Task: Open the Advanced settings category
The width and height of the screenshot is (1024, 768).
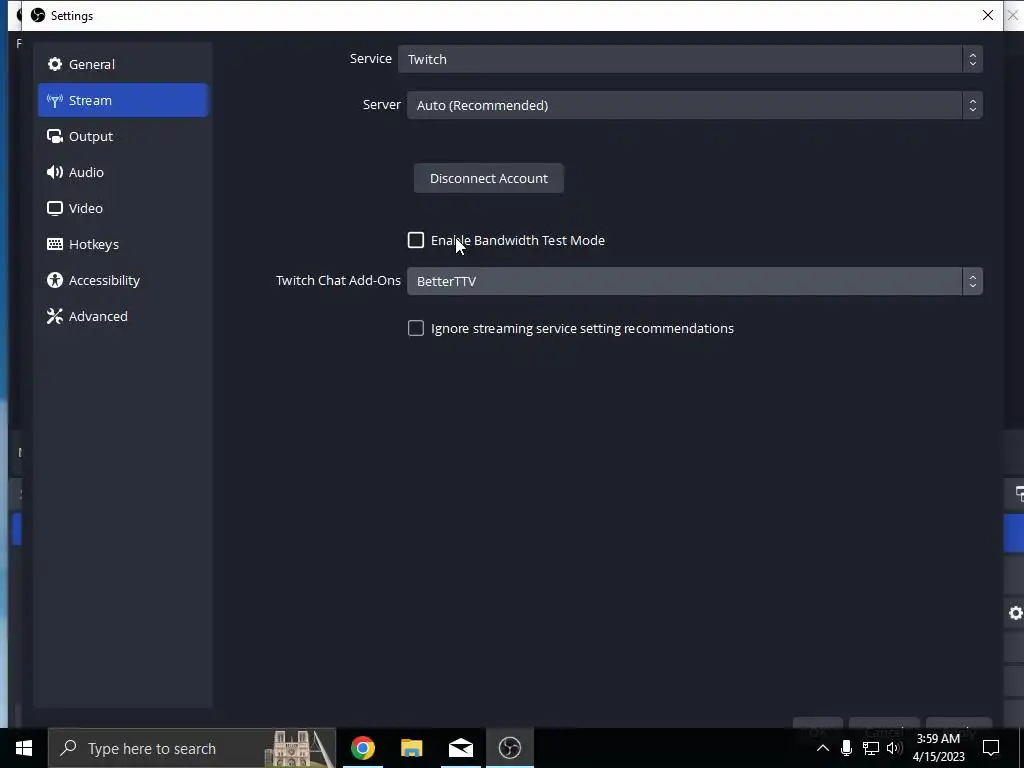Action: pyautogui.click(x=123, y=315)
